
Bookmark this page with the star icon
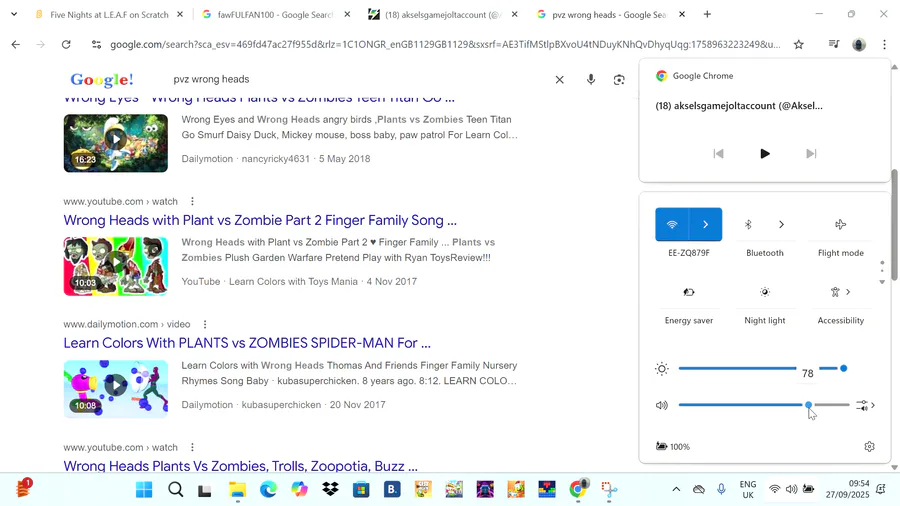click(798, 44)
